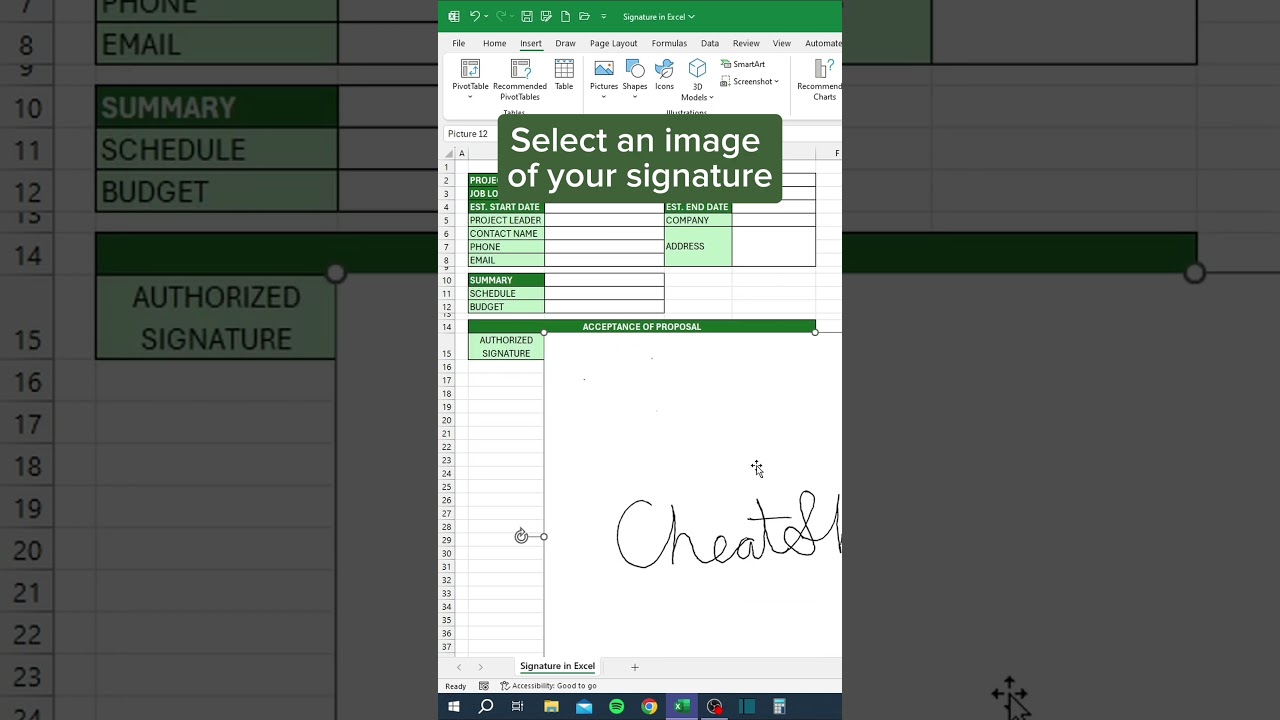Click the ADDRESS label cell
This screenshot has width=1280, height=720.
(698, 246)
